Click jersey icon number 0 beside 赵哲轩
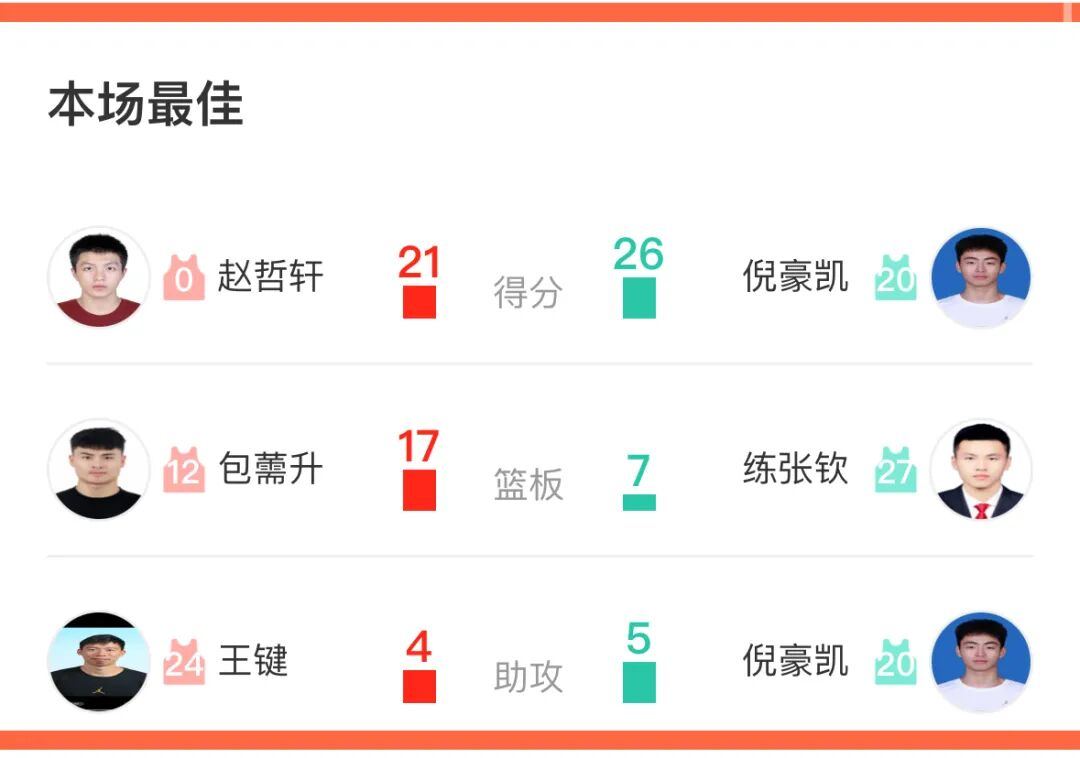 pyautogui.click(x=184, y=278)
